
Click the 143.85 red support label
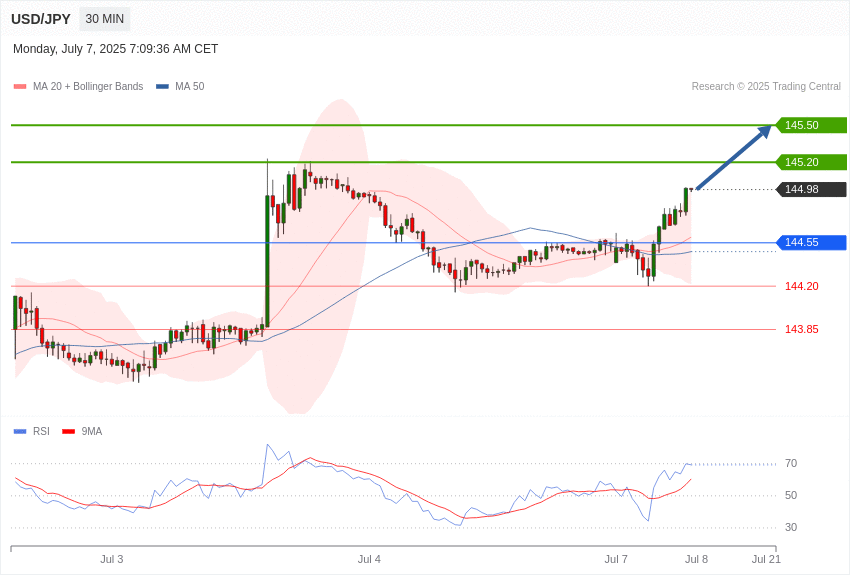coord(802,329)
